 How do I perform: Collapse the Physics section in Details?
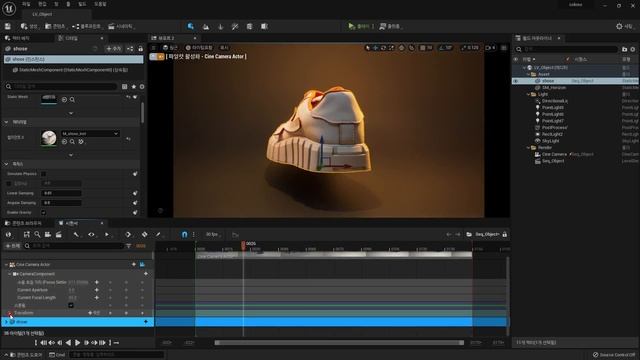click(6, 164)
